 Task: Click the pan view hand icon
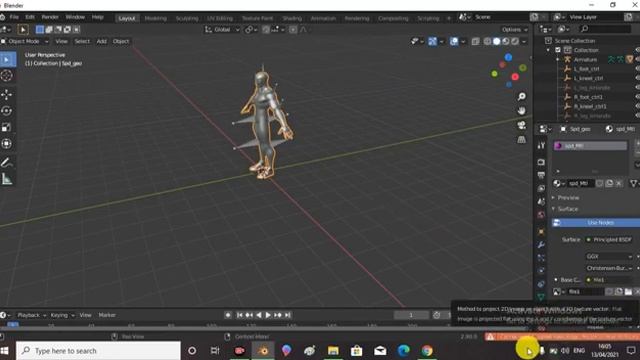click(522, 111)
